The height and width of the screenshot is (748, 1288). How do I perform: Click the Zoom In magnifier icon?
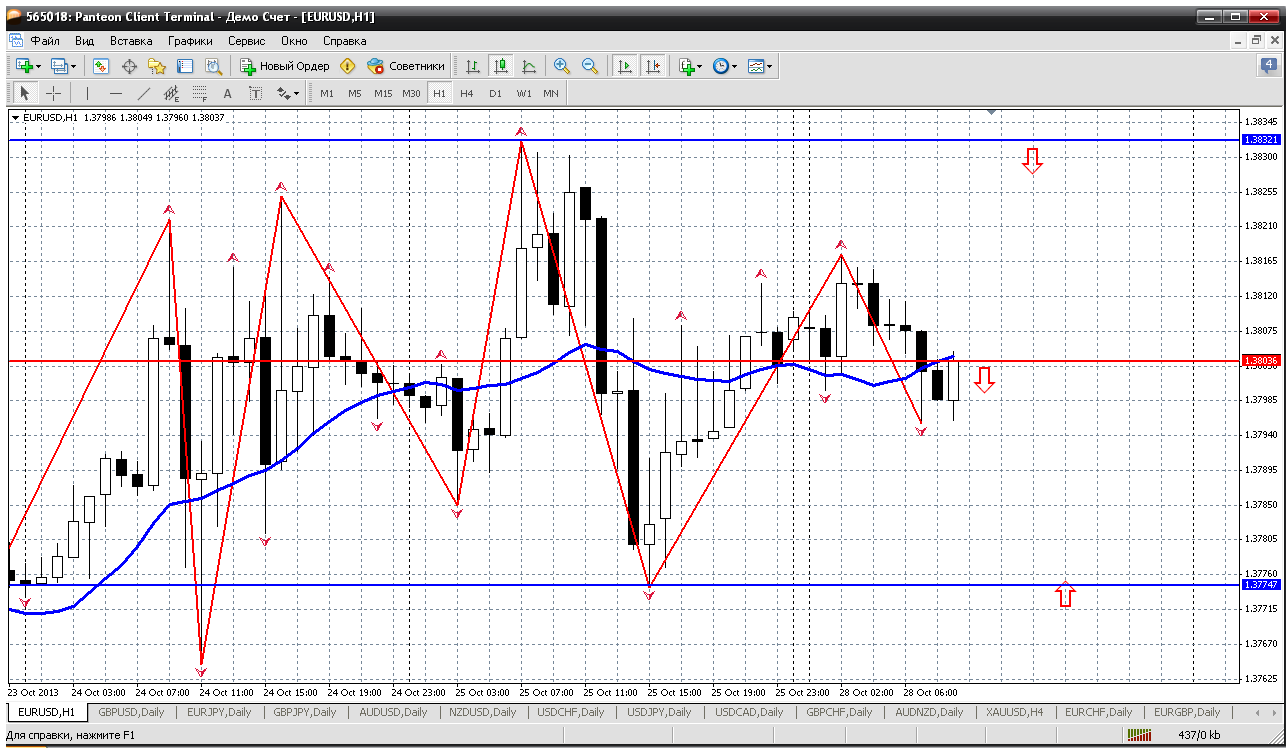(x=562, y=66)
